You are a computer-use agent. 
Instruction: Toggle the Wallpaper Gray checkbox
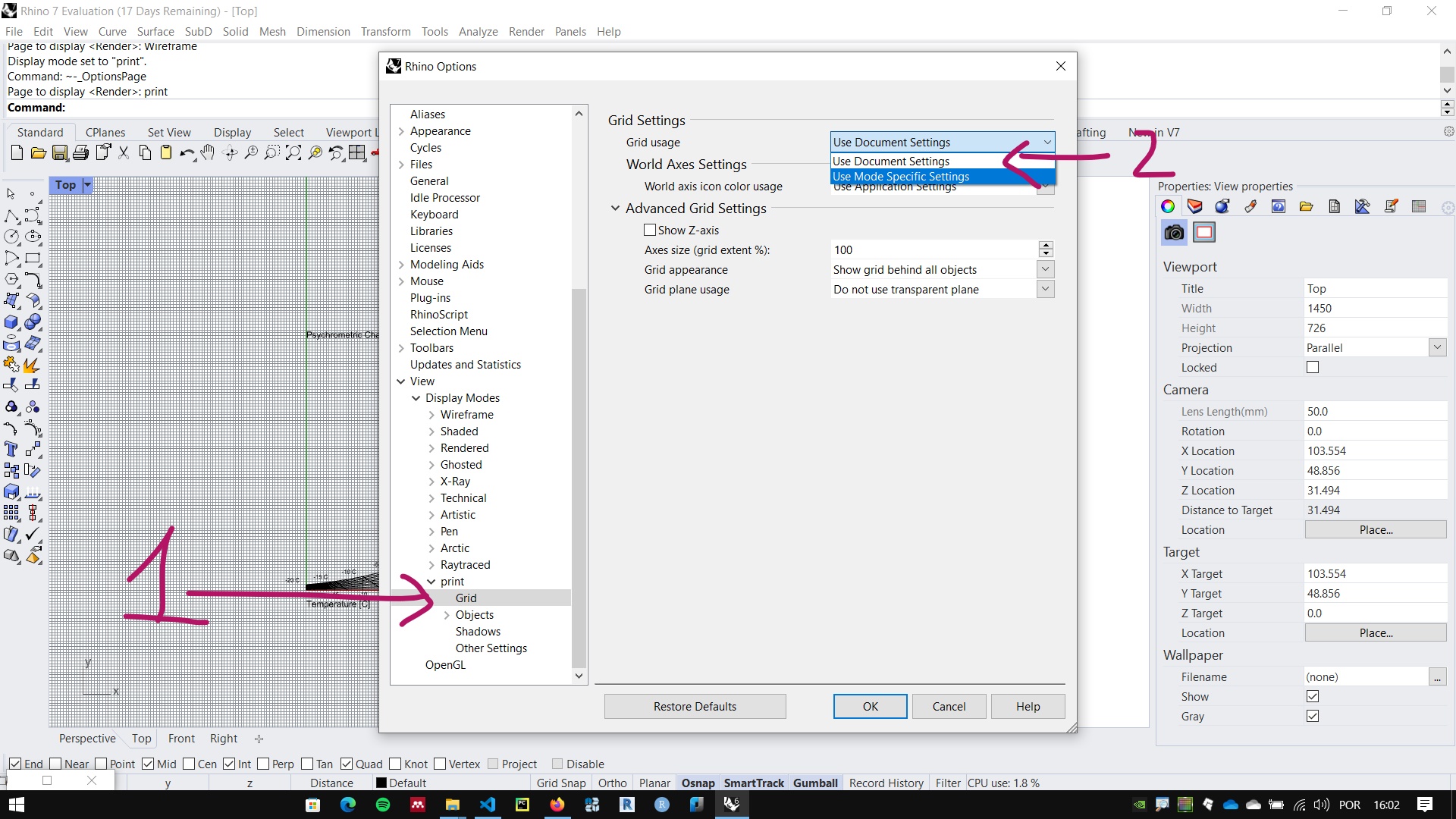[1313, 716]
